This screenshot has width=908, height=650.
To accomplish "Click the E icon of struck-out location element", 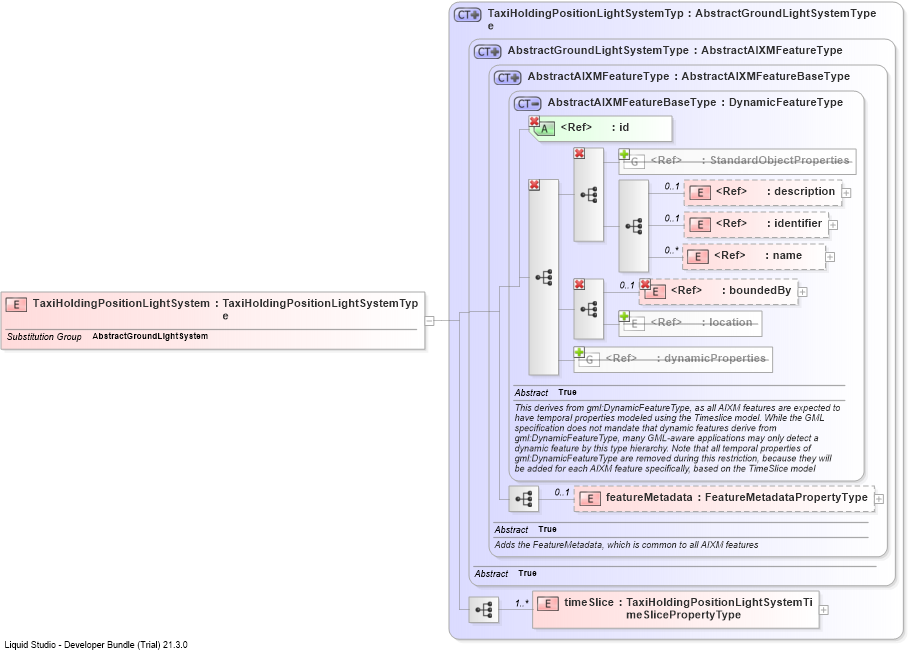I will click(635, 324).
